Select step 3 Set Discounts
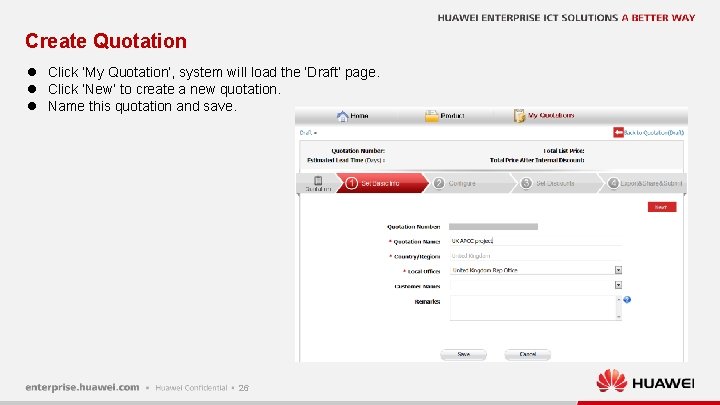 click(x=555, y=183)
